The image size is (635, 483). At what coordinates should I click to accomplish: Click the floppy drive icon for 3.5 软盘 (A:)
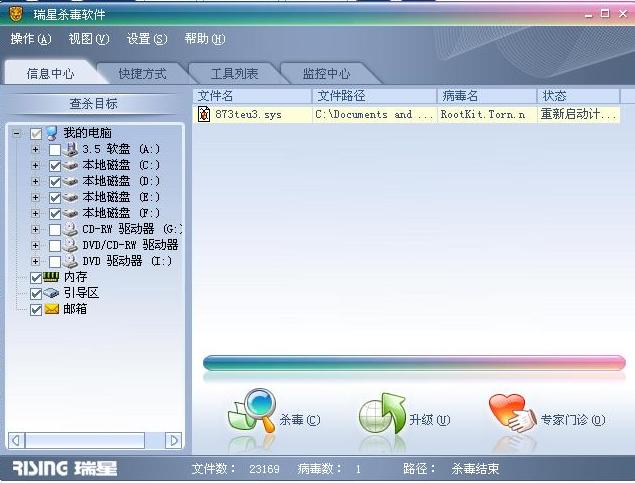click(x=70, y=149)
